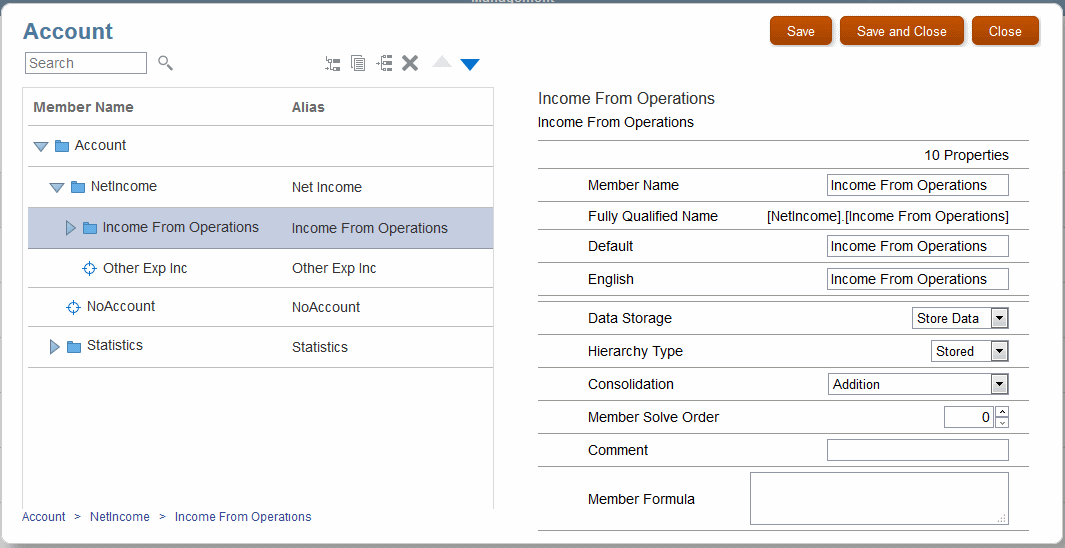Collapse the Account tree node
This screenshot has width=1065, height=548.
(41, 146)
